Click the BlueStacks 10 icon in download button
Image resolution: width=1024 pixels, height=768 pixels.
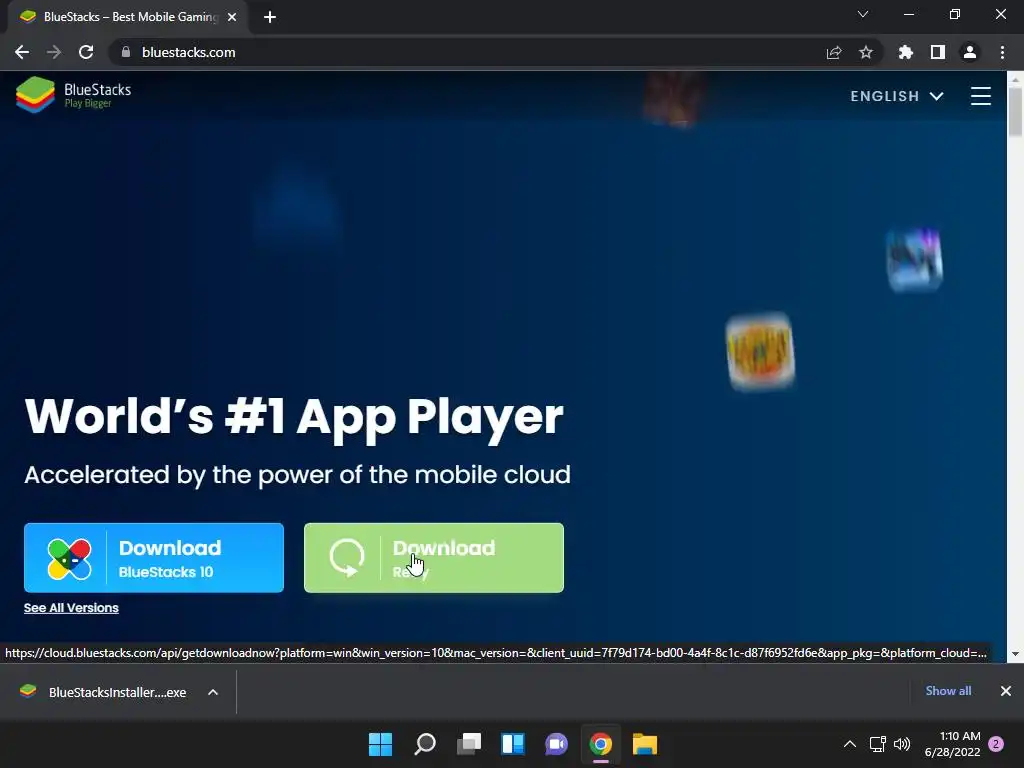pos(69,559)
